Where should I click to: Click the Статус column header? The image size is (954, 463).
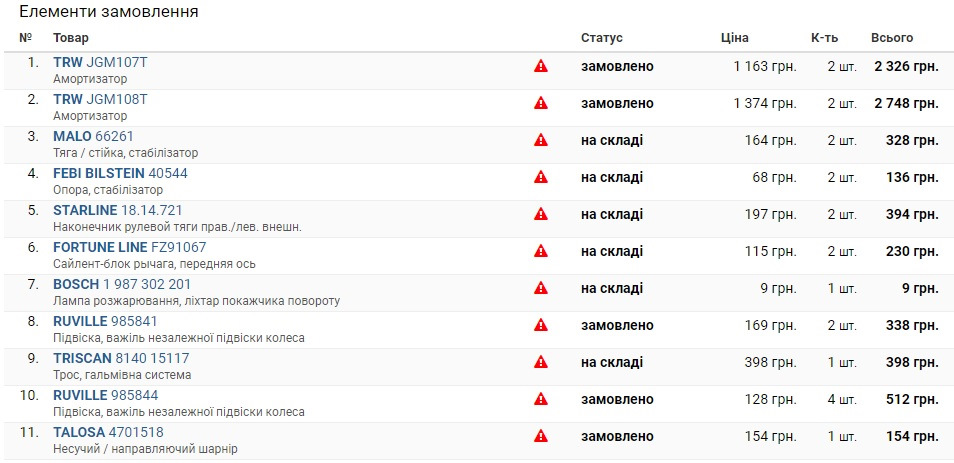click(602, 38)
